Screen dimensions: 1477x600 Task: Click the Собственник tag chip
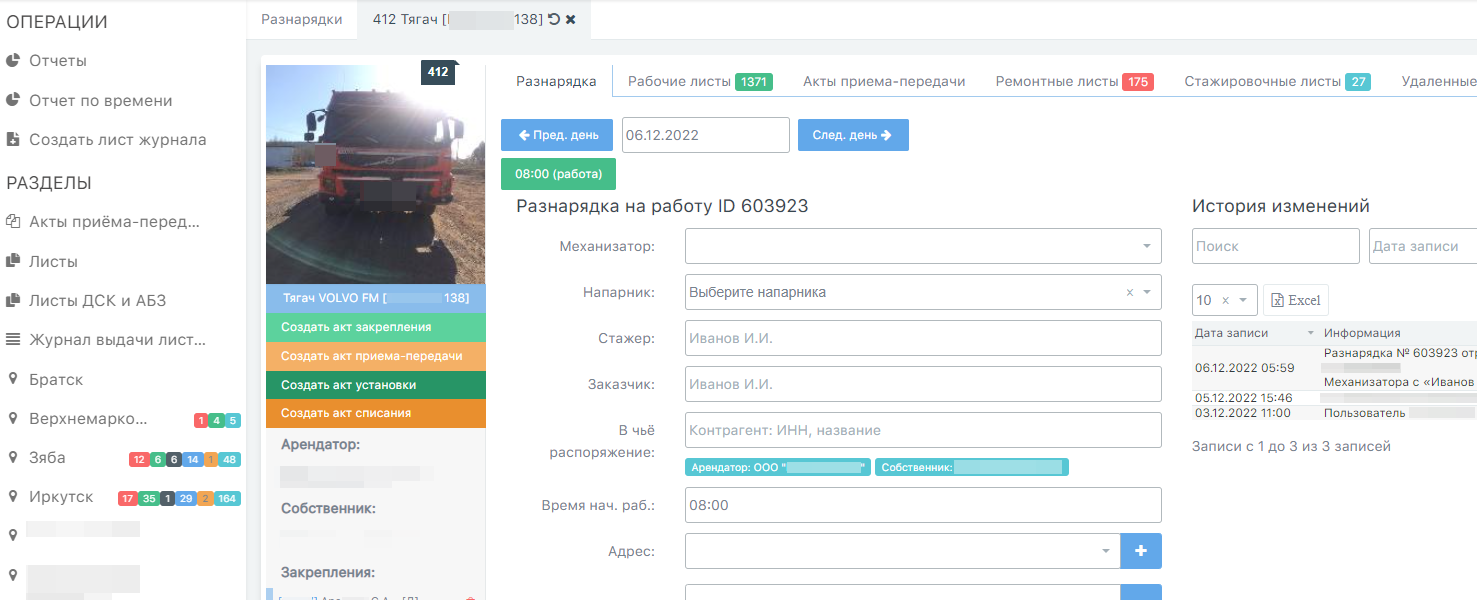972,467
